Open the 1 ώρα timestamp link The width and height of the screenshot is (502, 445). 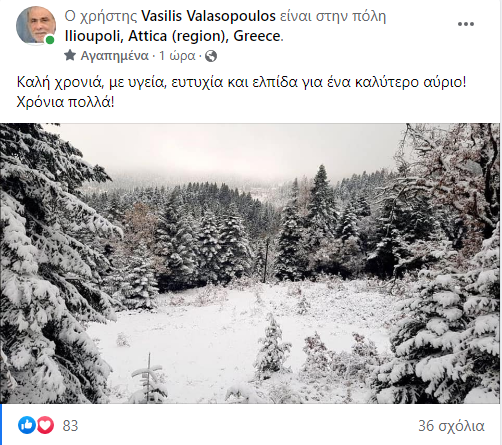tap(177, 56)
